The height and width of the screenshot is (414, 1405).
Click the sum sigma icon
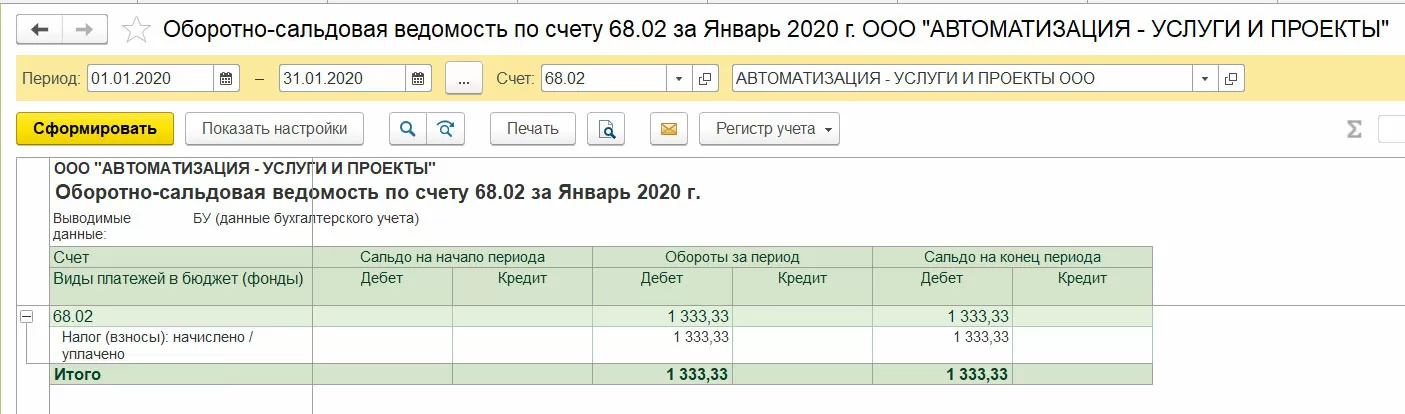1354,129
